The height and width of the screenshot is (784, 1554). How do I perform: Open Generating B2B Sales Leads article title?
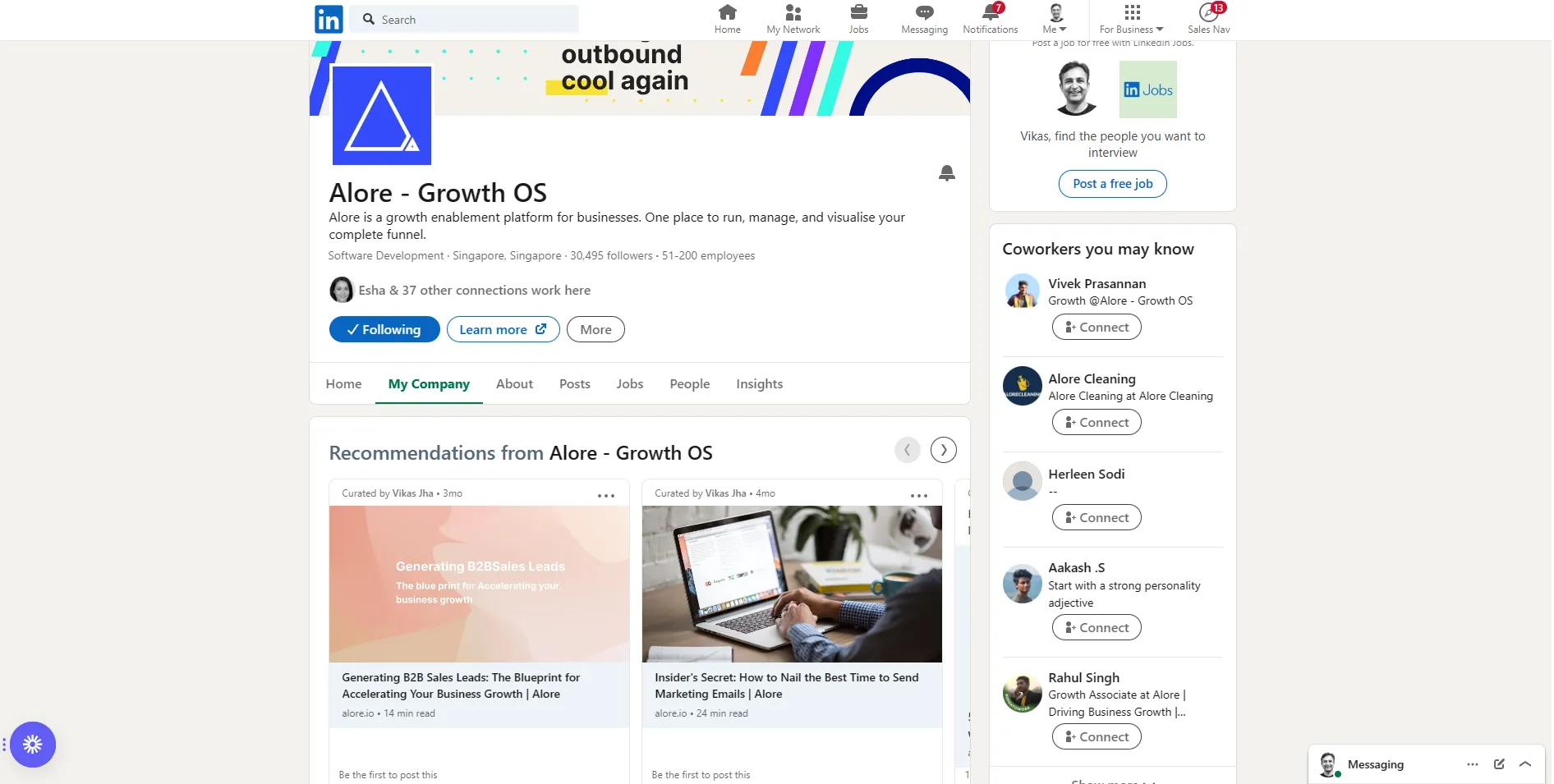coord(461,685)
